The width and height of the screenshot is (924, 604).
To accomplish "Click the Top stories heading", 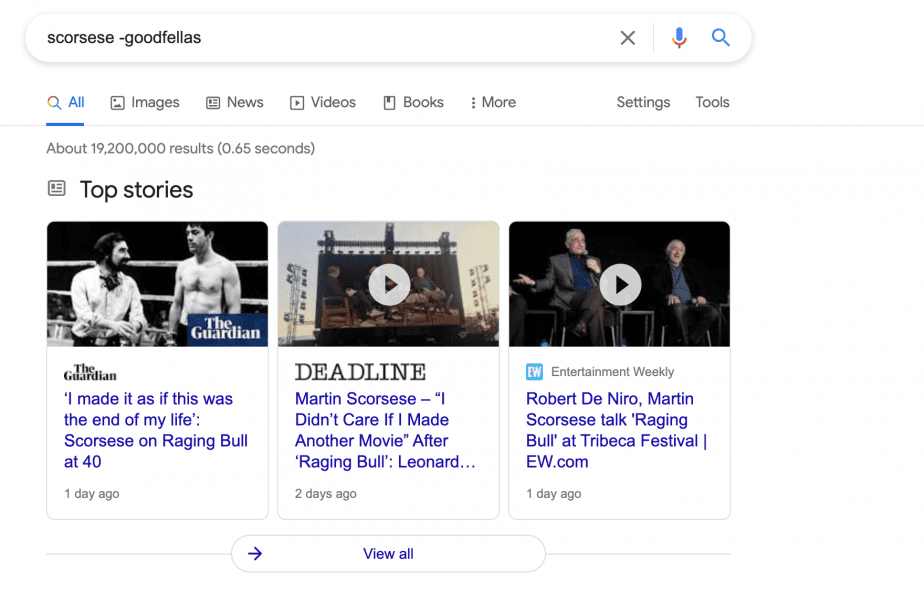I will (136, 190).
